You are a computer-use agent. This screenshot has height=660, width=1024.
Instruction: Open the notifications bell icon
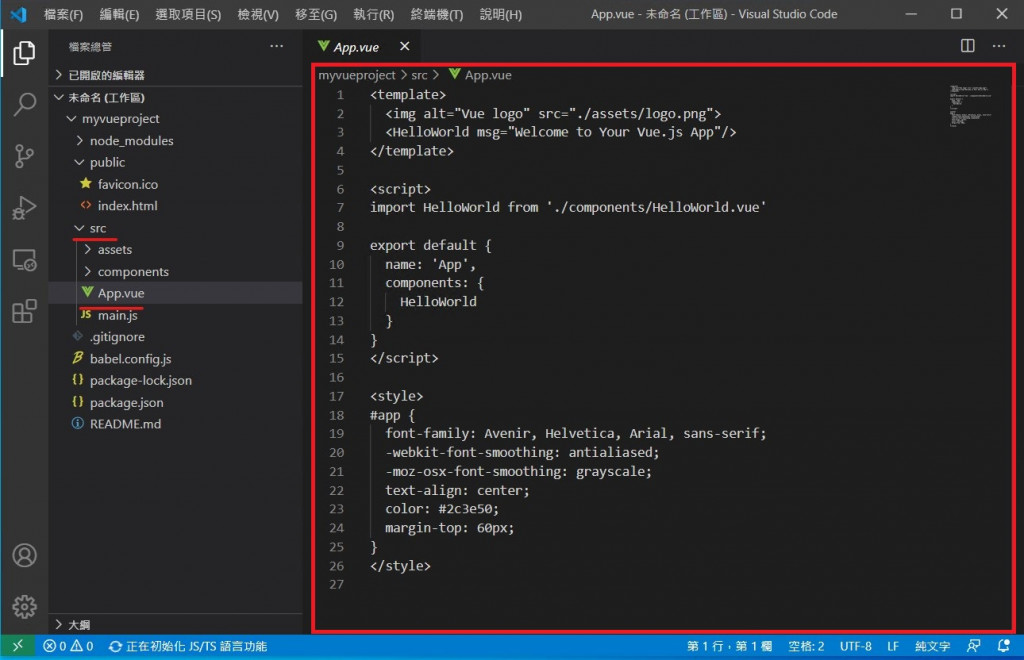1004,646
